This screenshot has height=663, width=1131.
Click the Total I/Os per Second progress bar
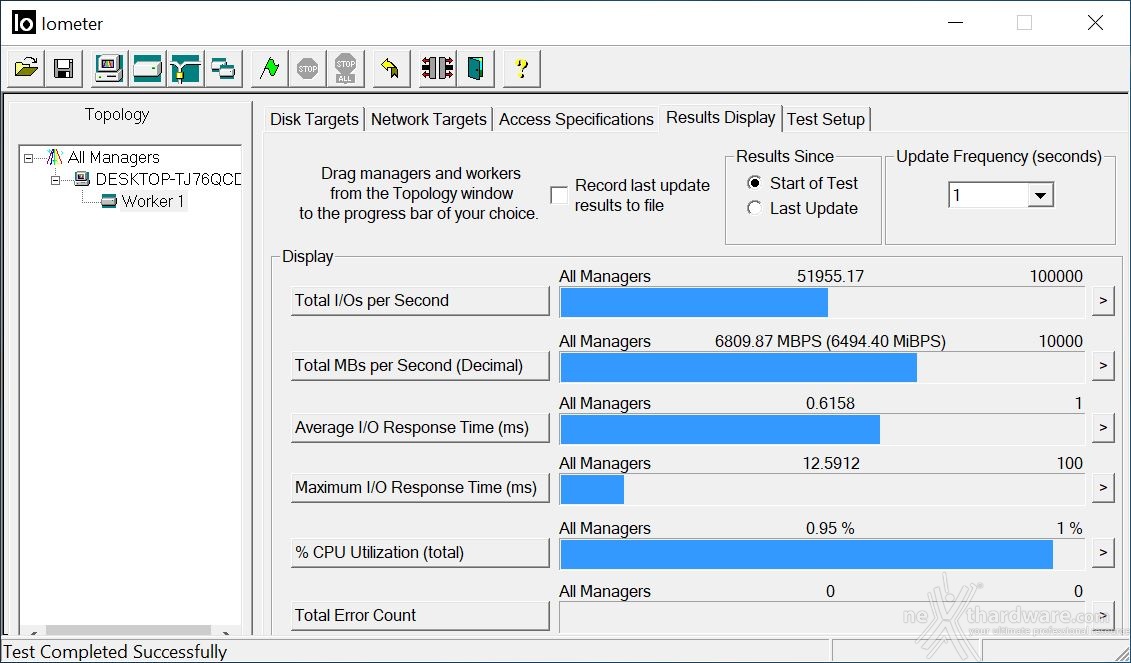[x=822, y=302]
